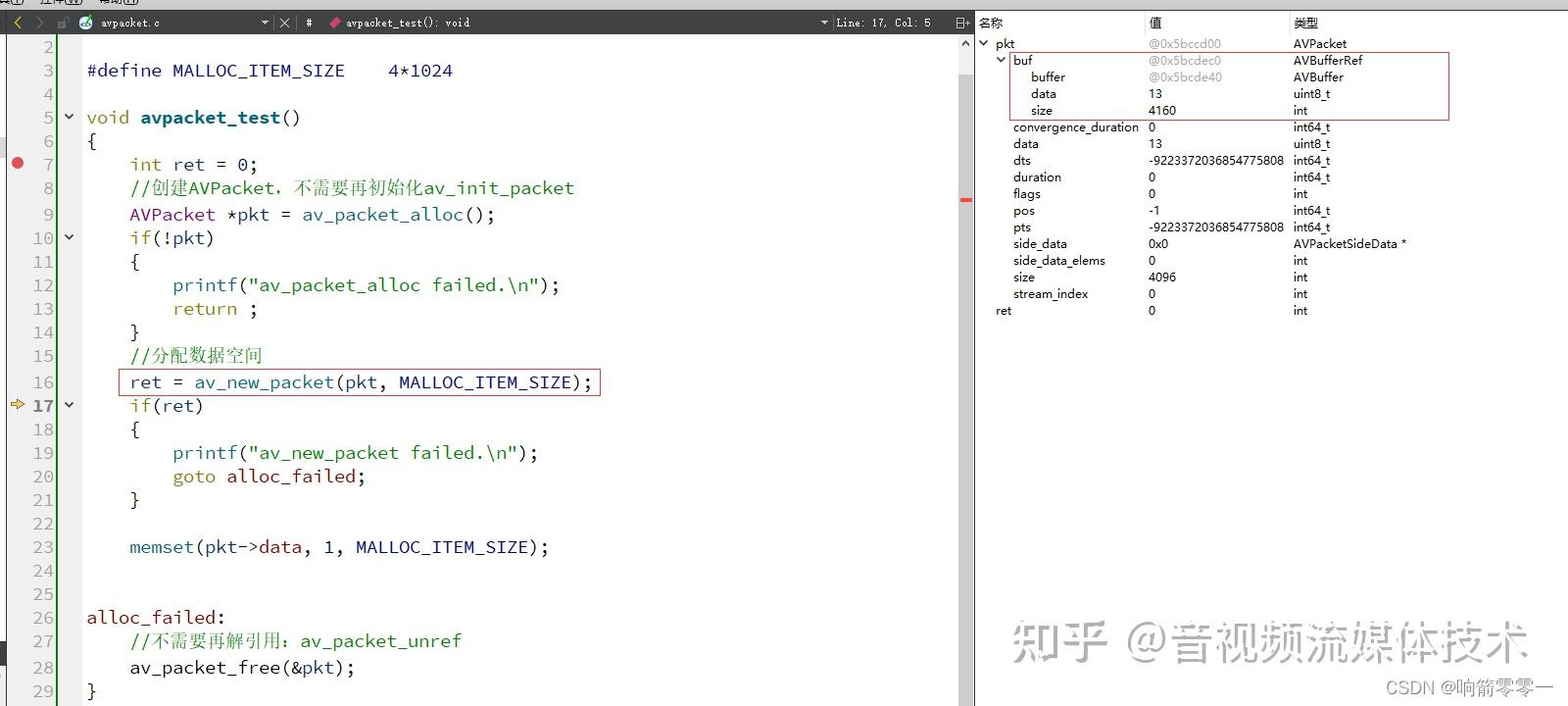
Task: Sort by the 类型 column header
Action: 1305,23
